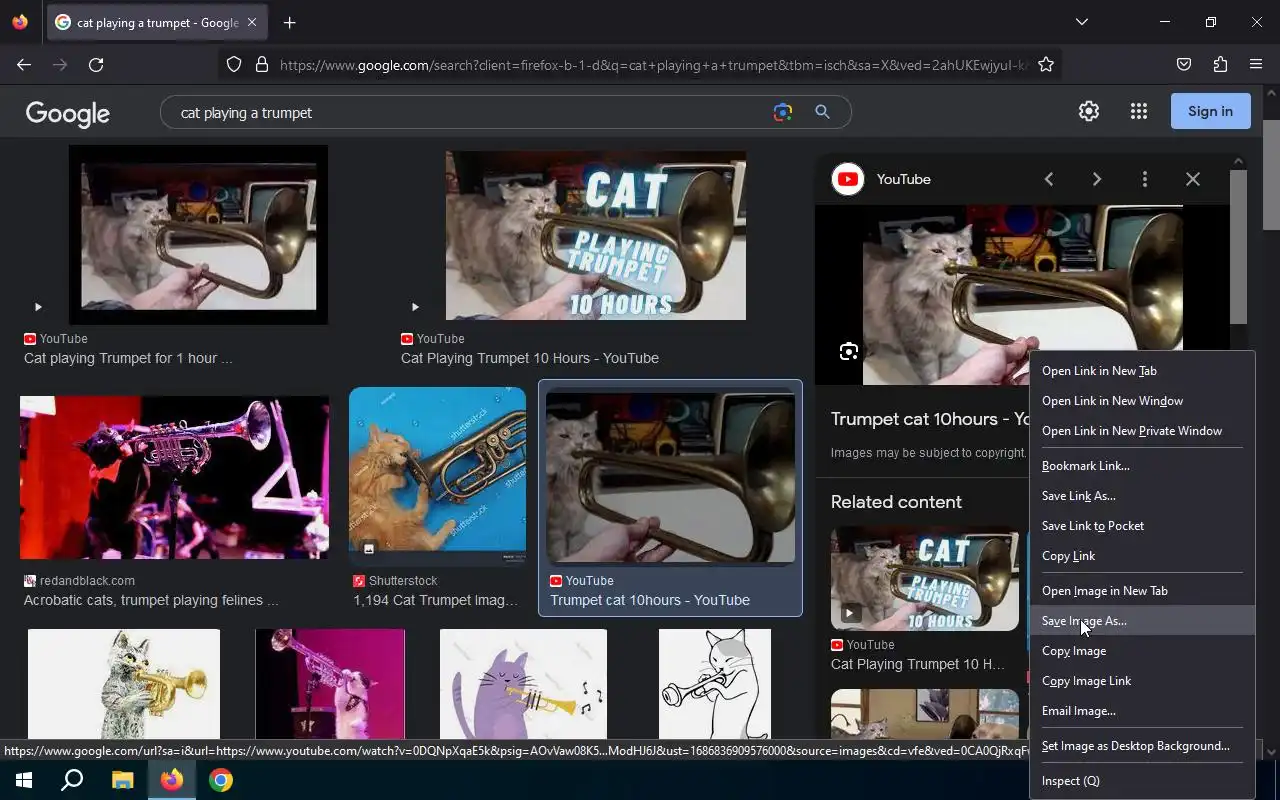Bookmark this page with the star icon
Image resolution: width=1280 pixels, height=800 pixels.
pyautogui.click(x=1046, y=64)
